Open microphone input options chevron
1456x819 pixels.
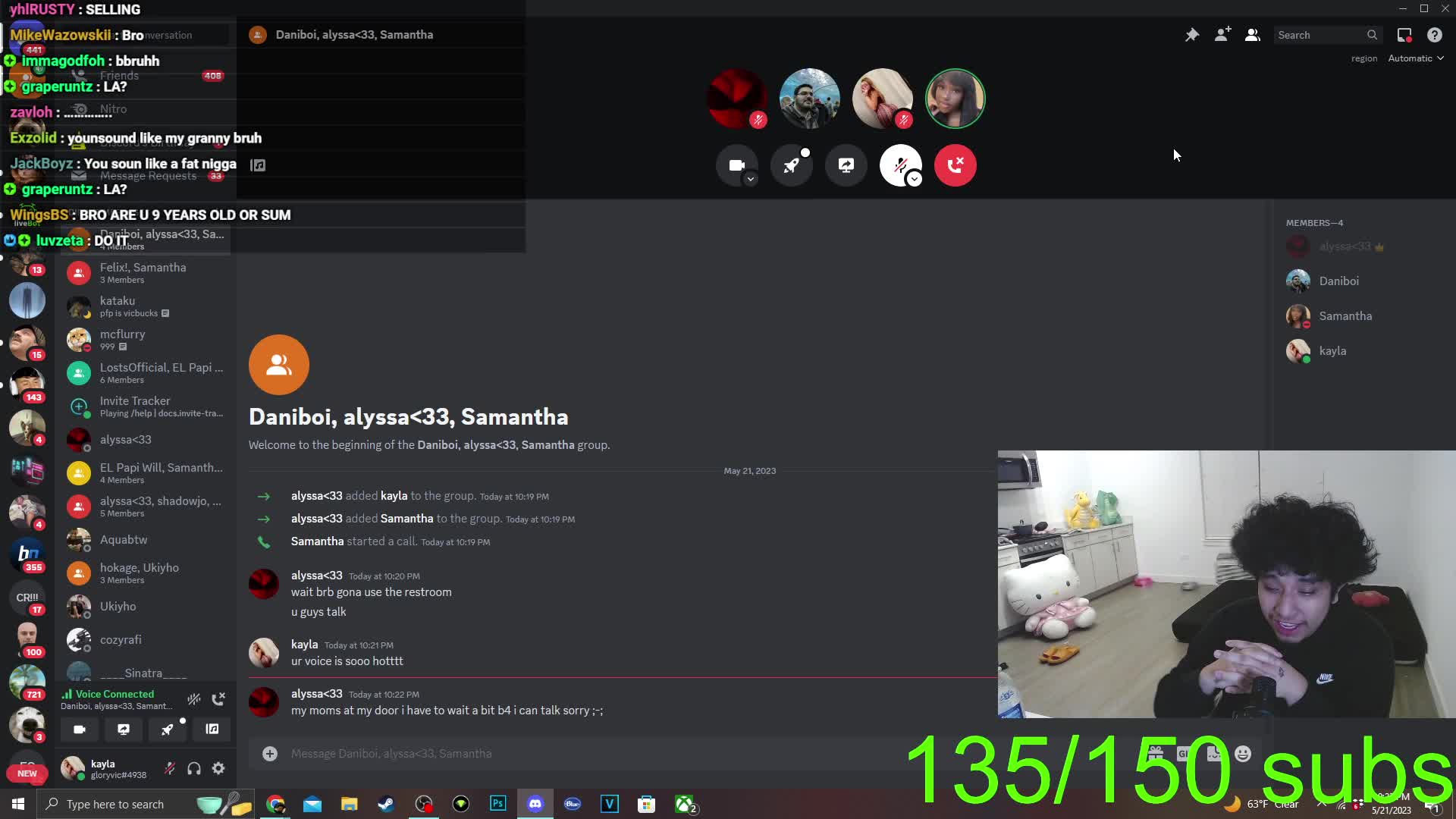tap(915, 179)
